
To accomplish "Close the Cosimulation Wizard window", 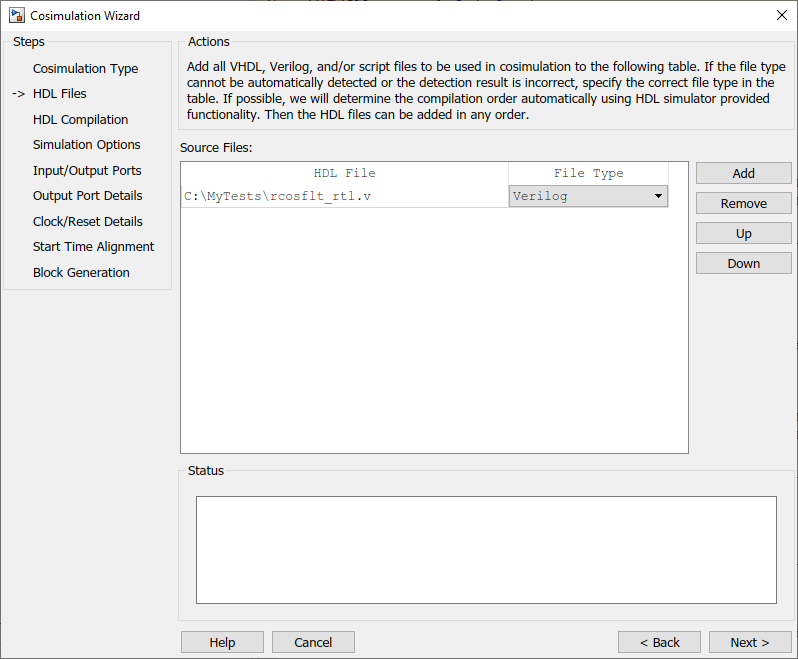I will pos(781,16).
